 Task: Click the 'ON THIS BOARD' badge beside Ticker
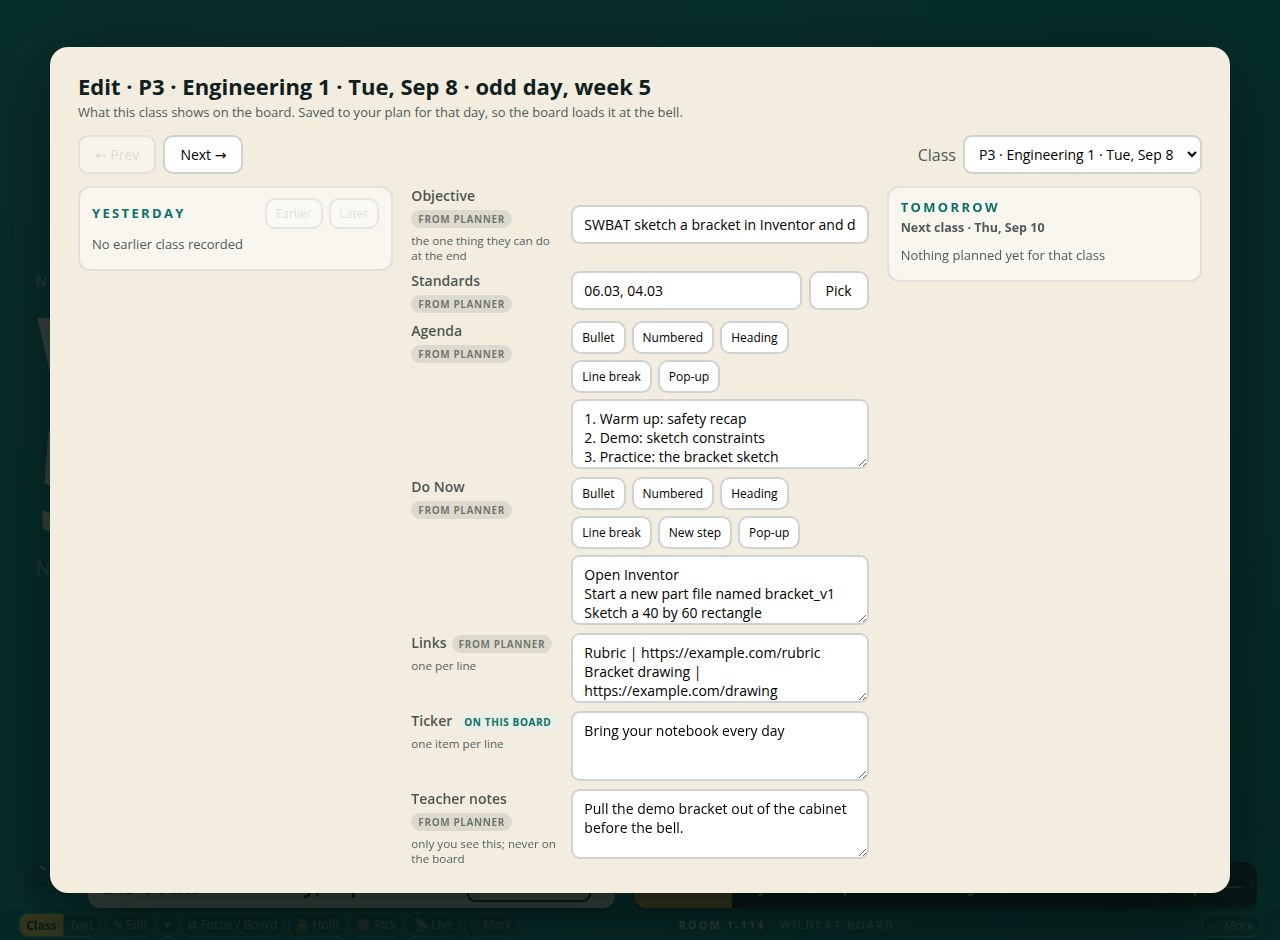(507, 722)
